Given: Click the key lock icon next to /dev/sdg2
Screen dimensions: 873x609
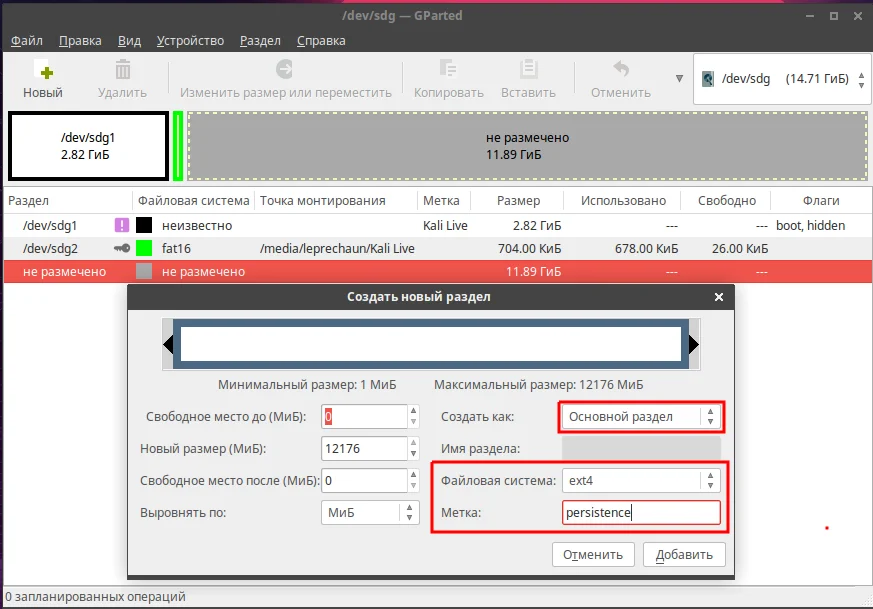Looking at the screenshot, I should pyautogui.click(x=121, y=248).
